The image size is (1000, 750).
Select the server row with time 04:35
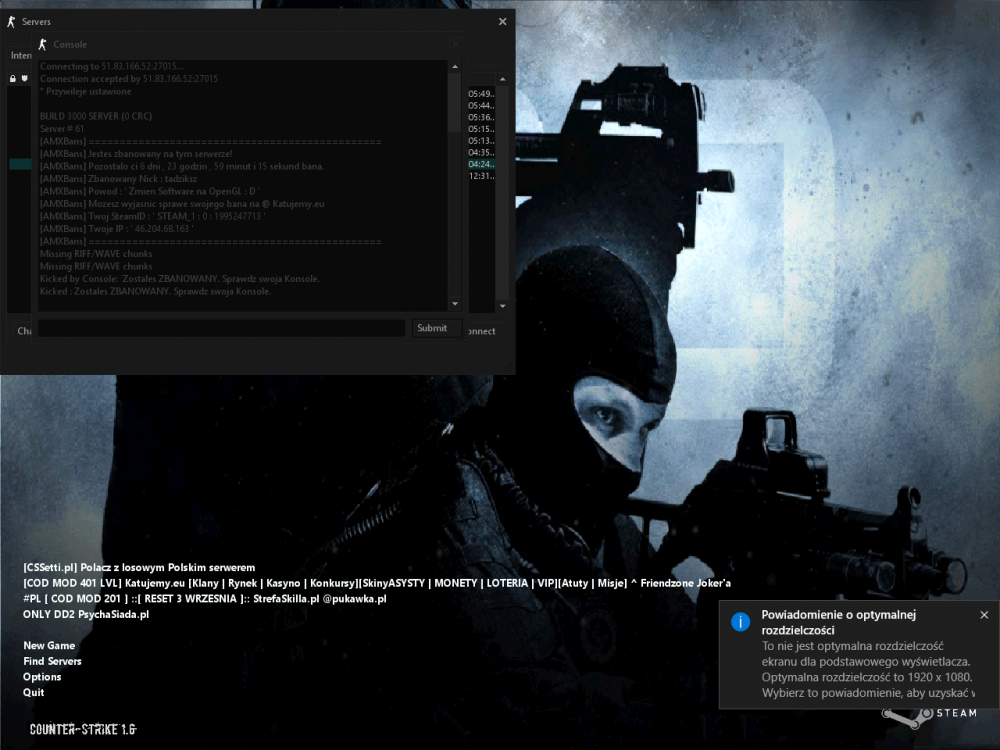(481, 152)
